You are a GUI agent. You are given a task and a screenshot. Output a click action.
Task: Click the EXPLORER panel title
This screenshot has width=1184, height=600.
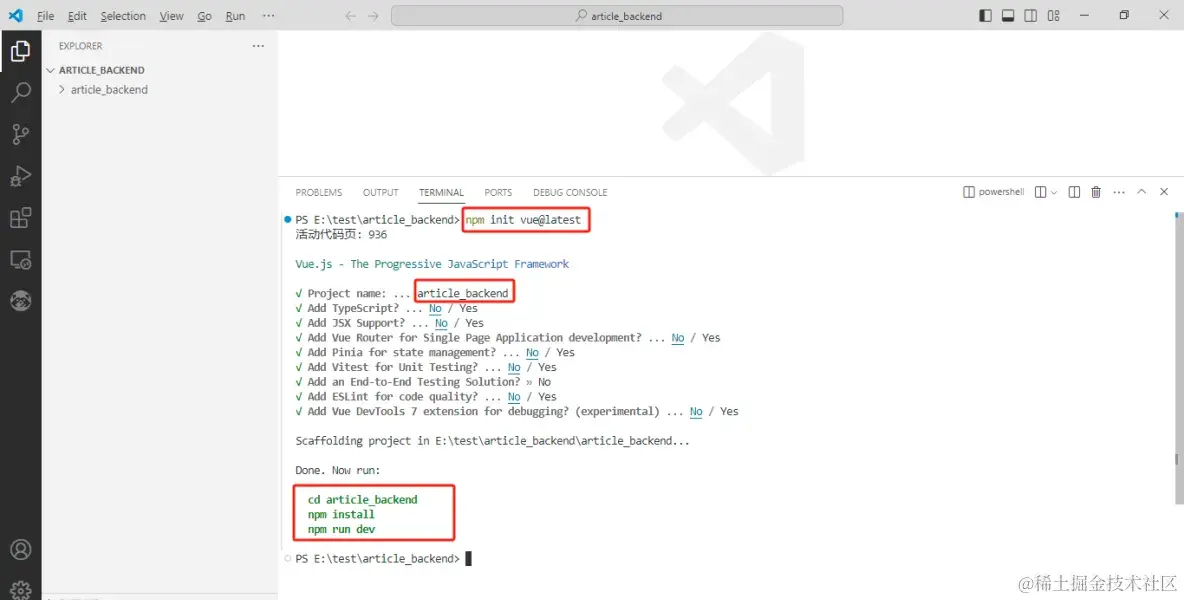click(x=80, y=46)
